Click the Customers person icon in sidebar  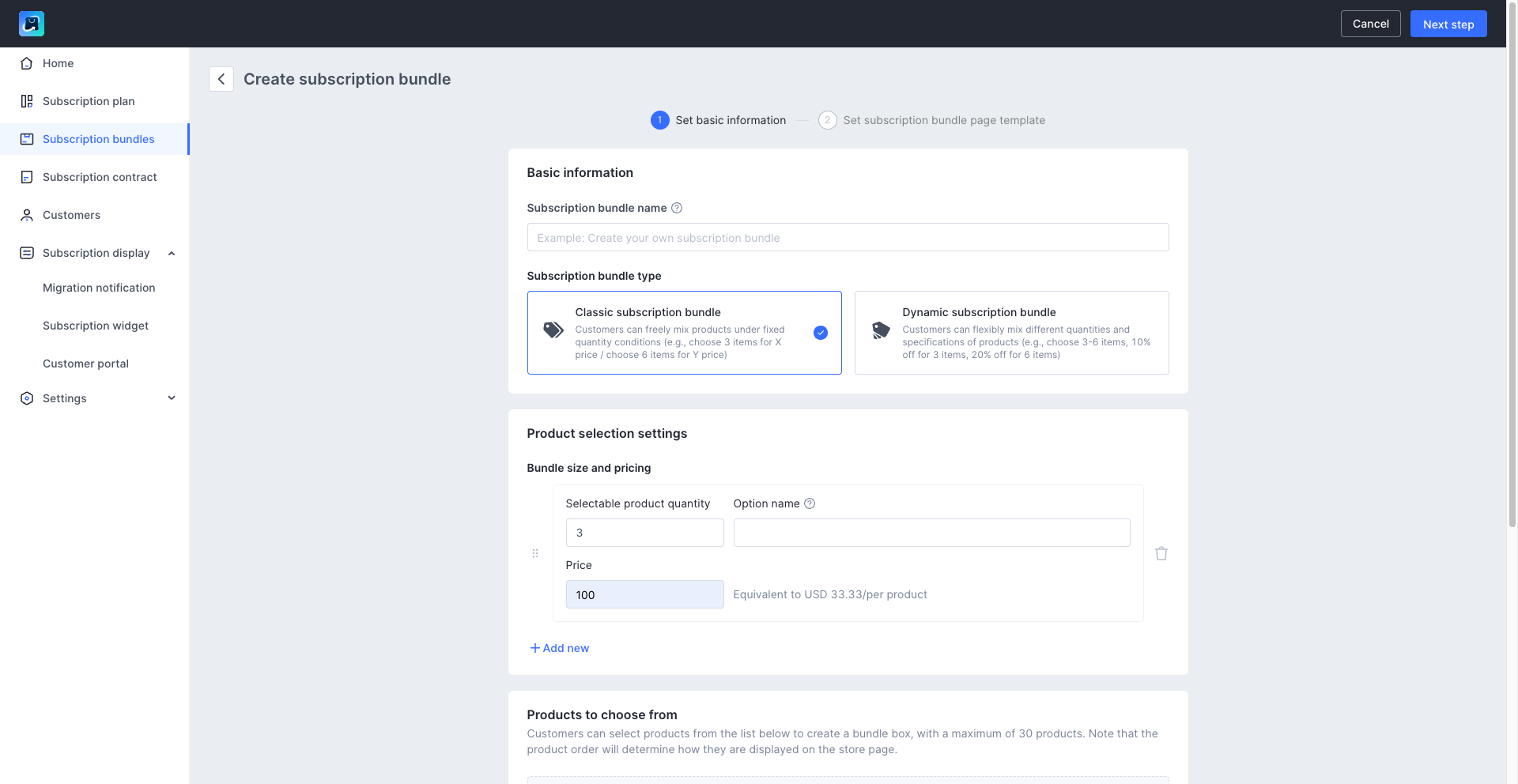(27, 215)
